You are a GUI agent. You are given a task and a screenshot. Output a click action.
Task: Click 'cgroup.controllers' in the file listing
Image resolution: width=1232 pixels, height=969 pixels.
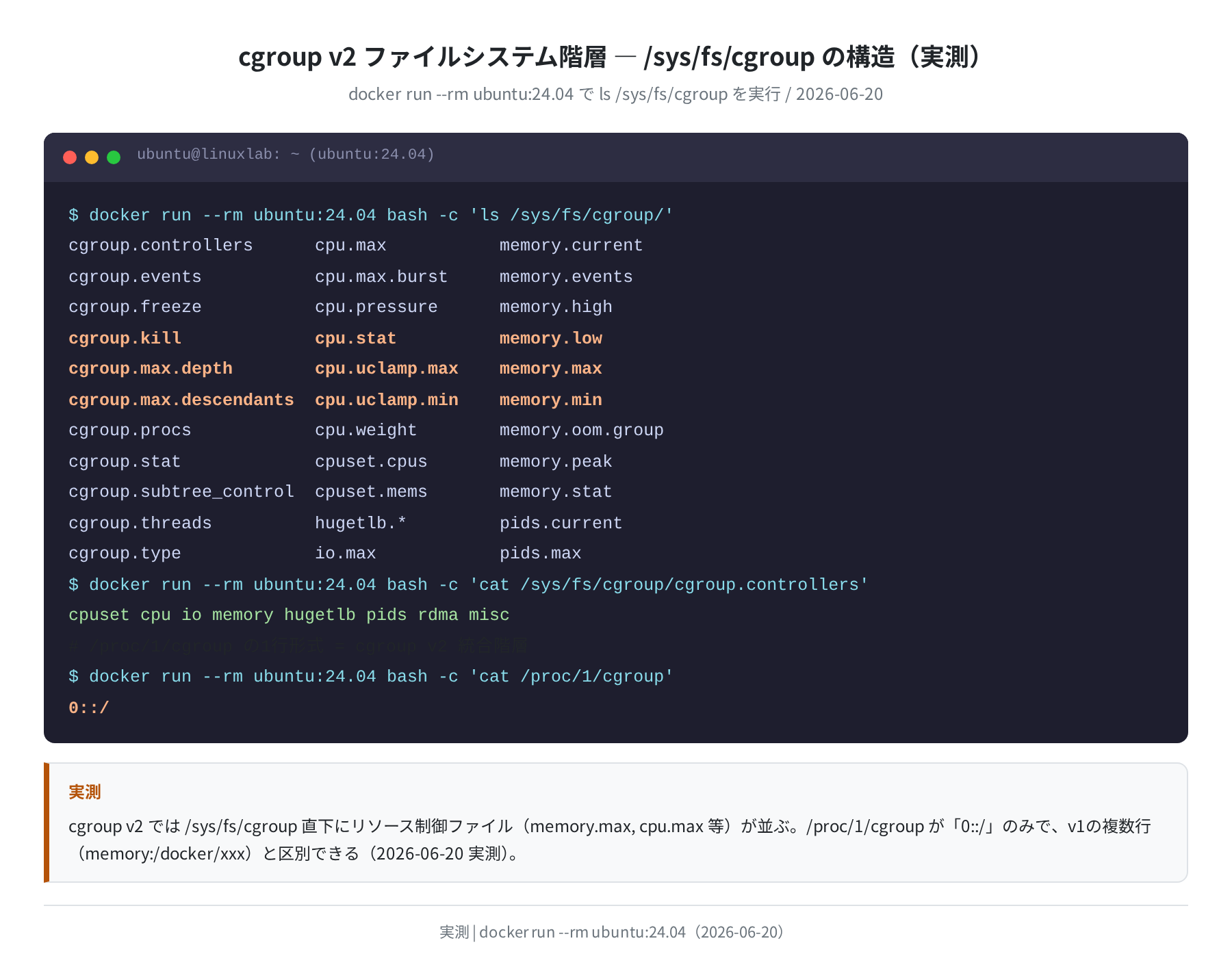161,246
